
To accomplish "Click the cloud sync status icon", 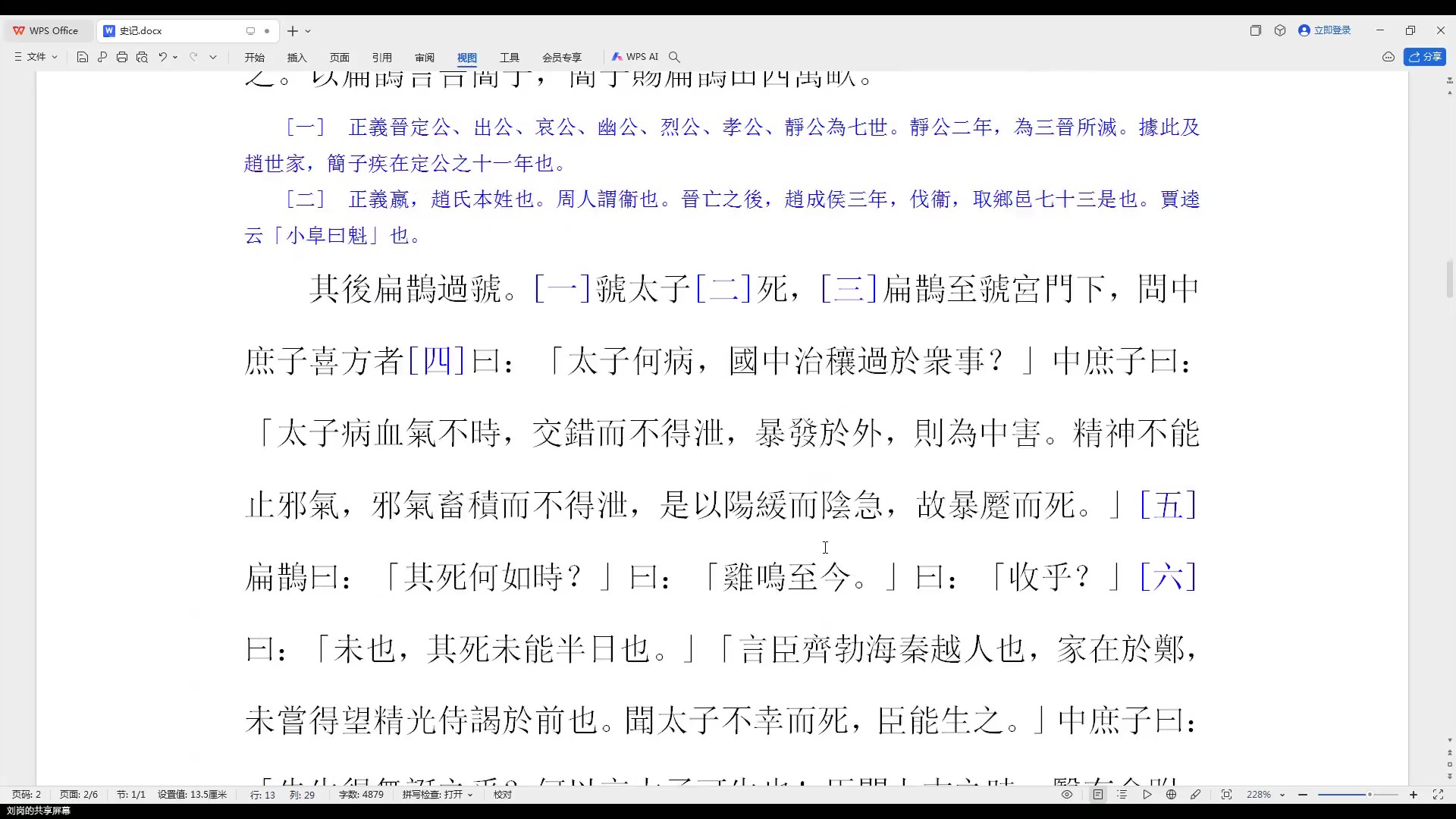I will point(1389,57).
